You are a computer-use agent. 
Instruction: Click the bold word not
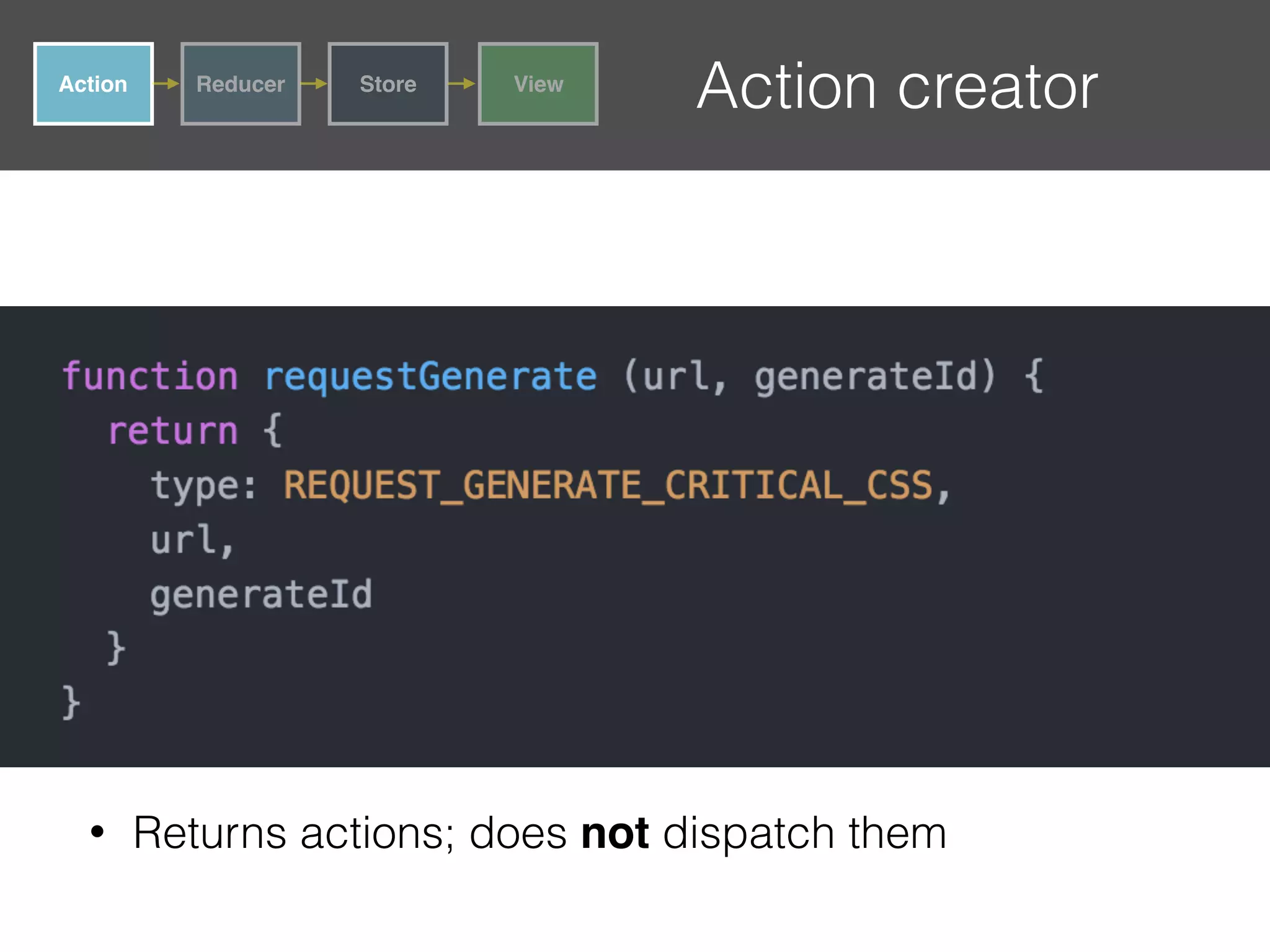[615, 833]
